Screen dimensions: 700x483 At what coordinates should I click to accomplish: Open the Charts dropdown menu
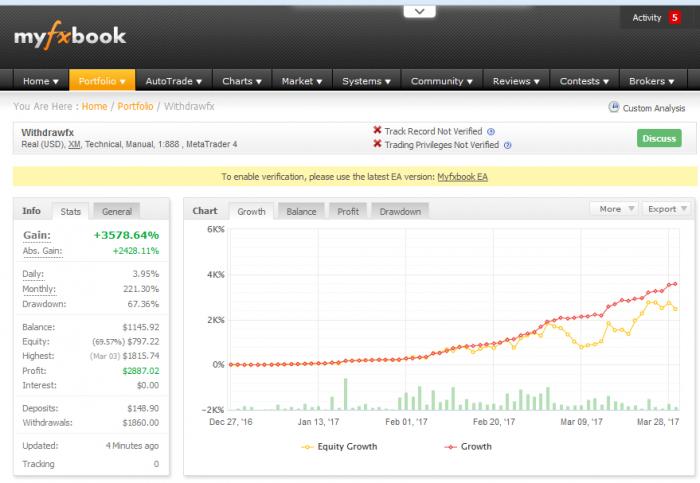point(242,81)
